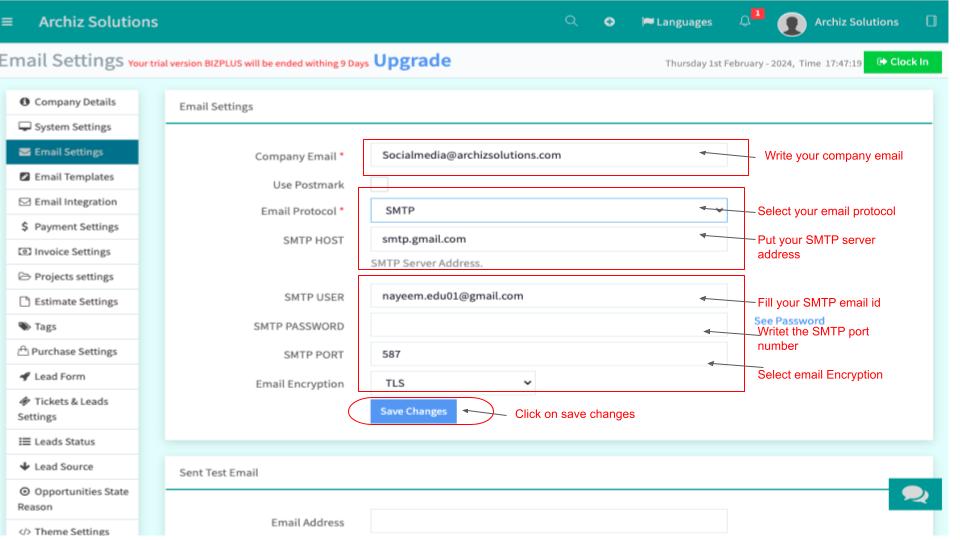The image size is (960, 540).
Task: Open the Languages menu in header
Action: click(675, 22)
